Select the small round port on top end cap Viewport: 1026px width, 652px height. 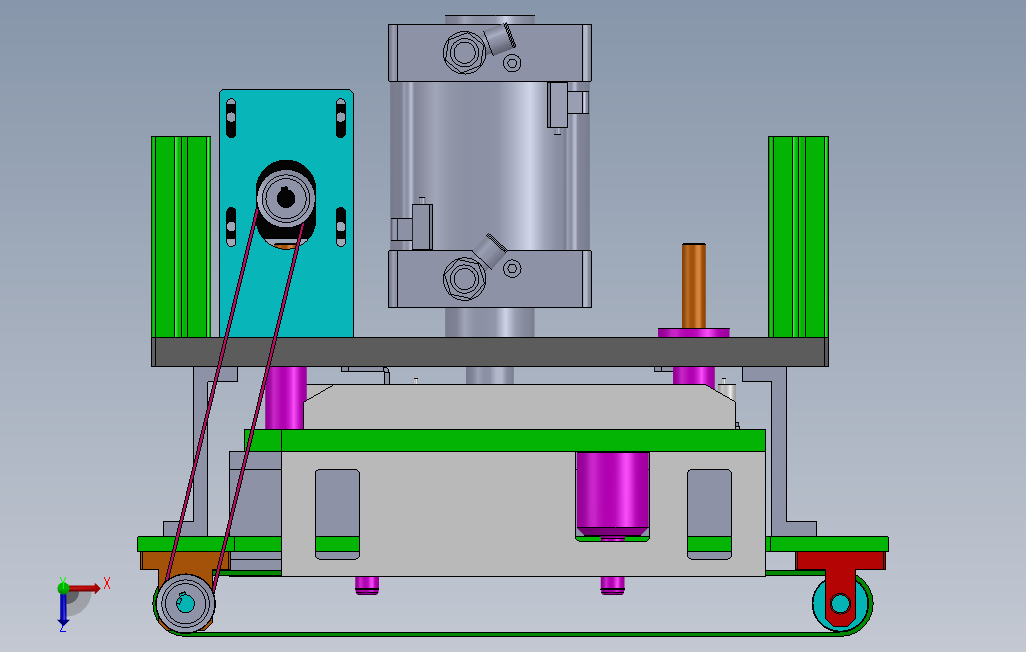click(512, 63)
